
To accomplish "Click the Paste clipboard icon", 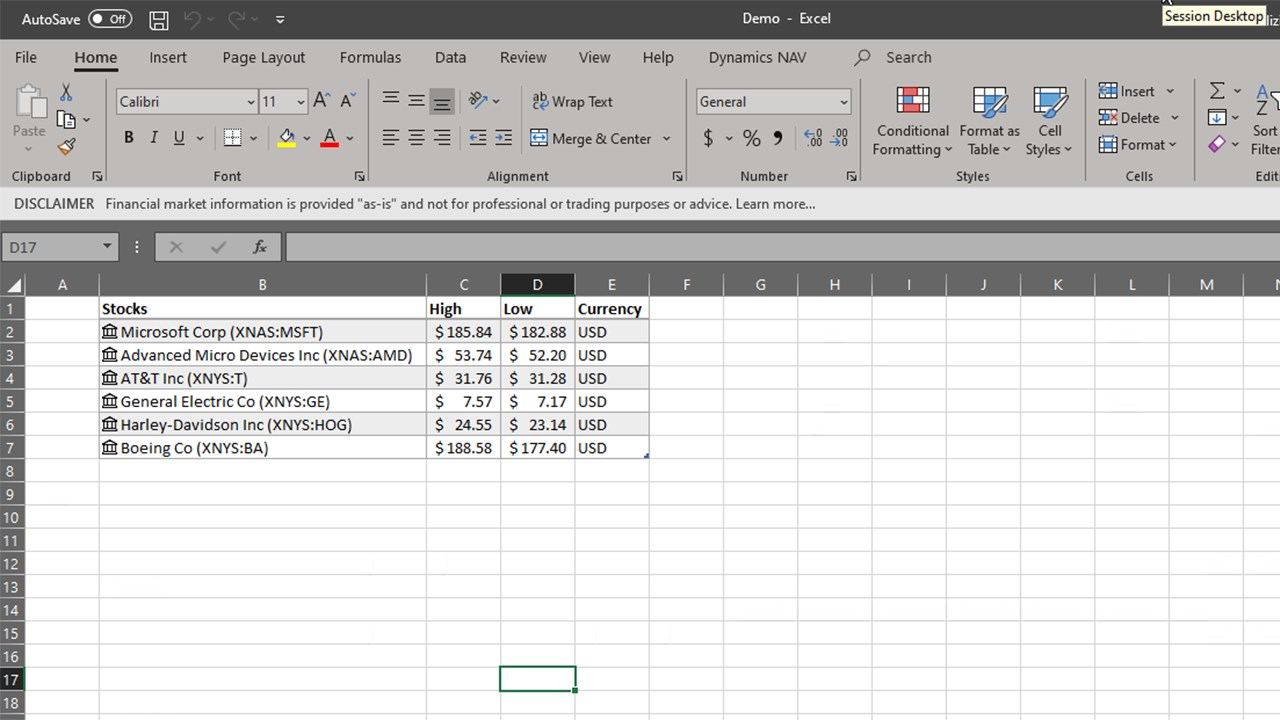I will pyautogui.click(x=29, y=103).
